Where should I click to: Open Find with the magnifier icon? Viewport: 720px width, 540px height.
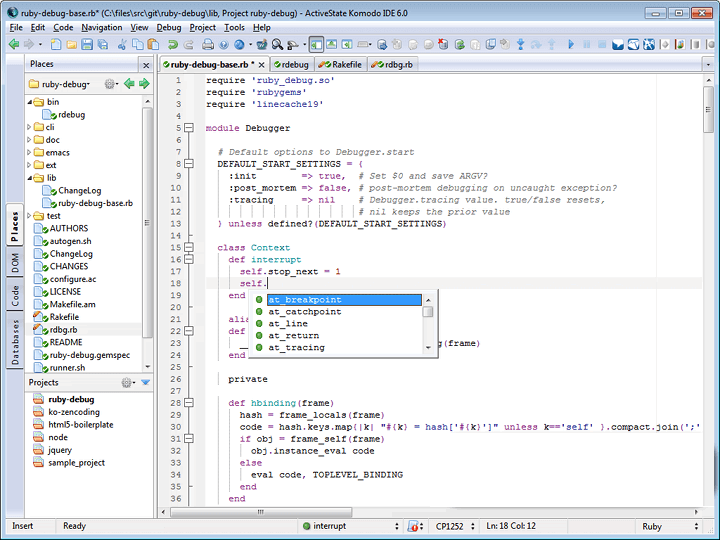click(x=277, y=45)
